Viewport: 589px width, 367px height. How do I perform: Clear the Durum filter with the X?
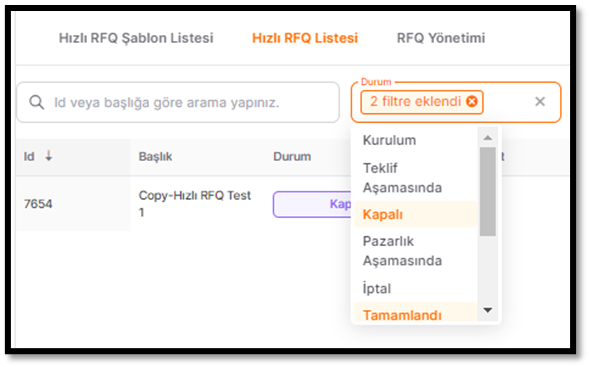point(540,101)
